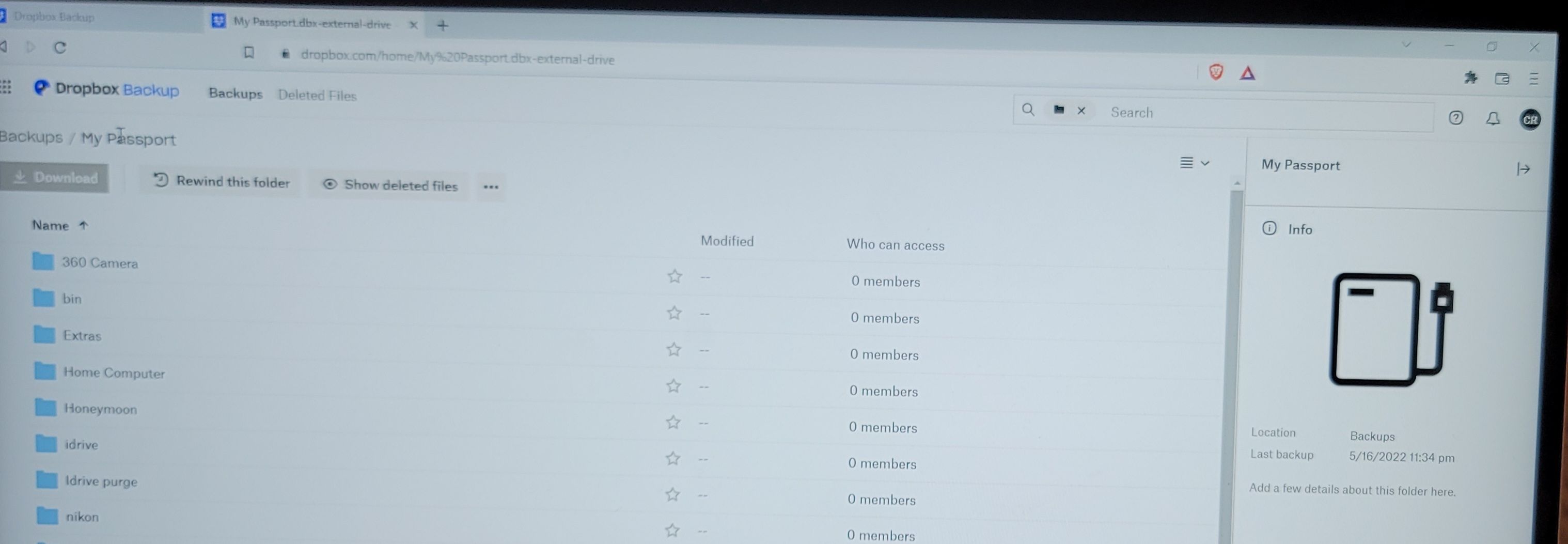Image resolution: width=1568 pixels, height=544 pixels.
Task: Open the browser wallet icon
Action: tap(1502, 78)
